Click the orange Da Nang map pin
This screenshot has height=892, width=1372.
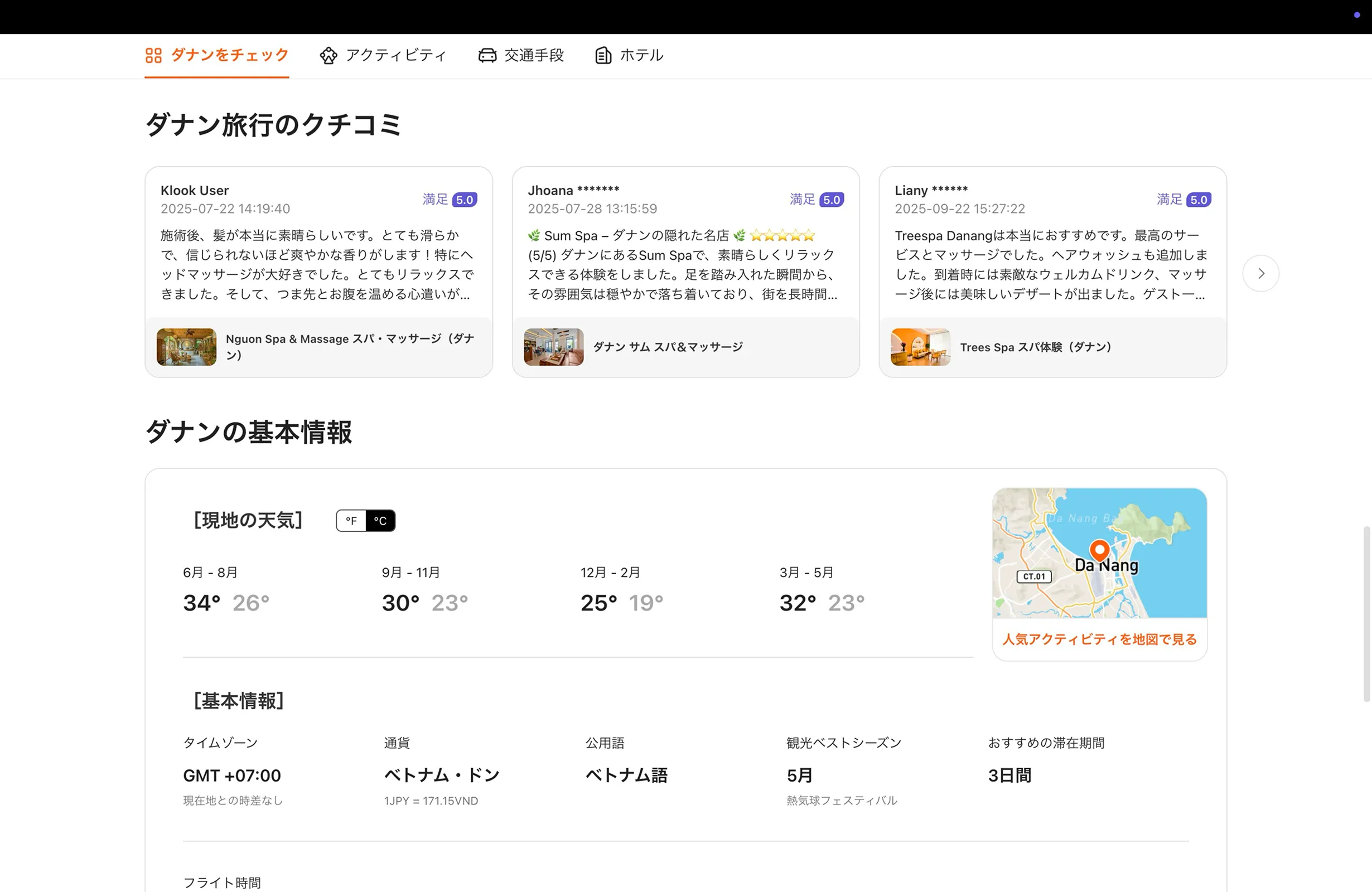(x=1099, y=550)
